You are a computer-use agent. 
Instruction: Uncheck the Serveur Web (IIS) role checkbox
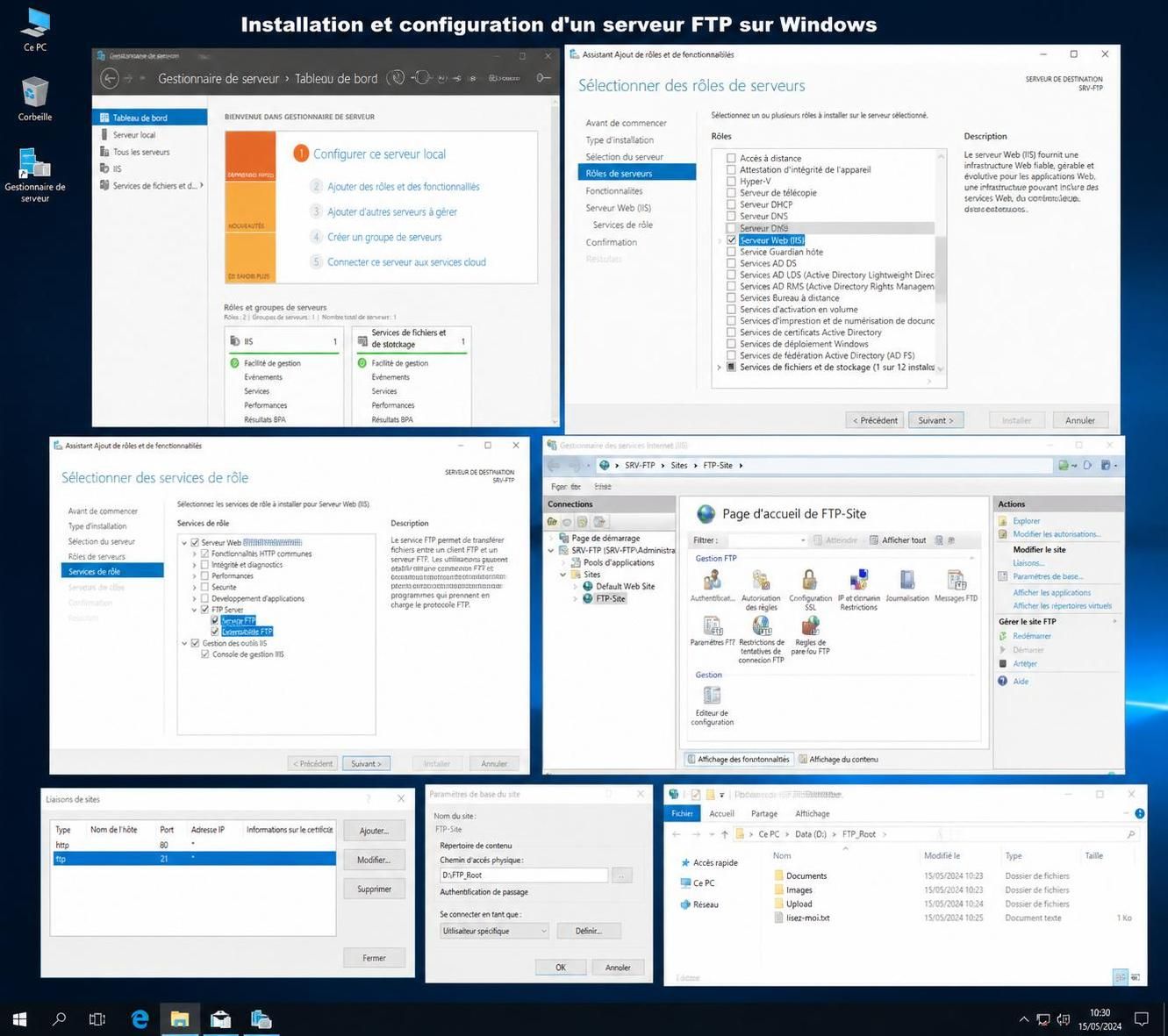(731, 239)
